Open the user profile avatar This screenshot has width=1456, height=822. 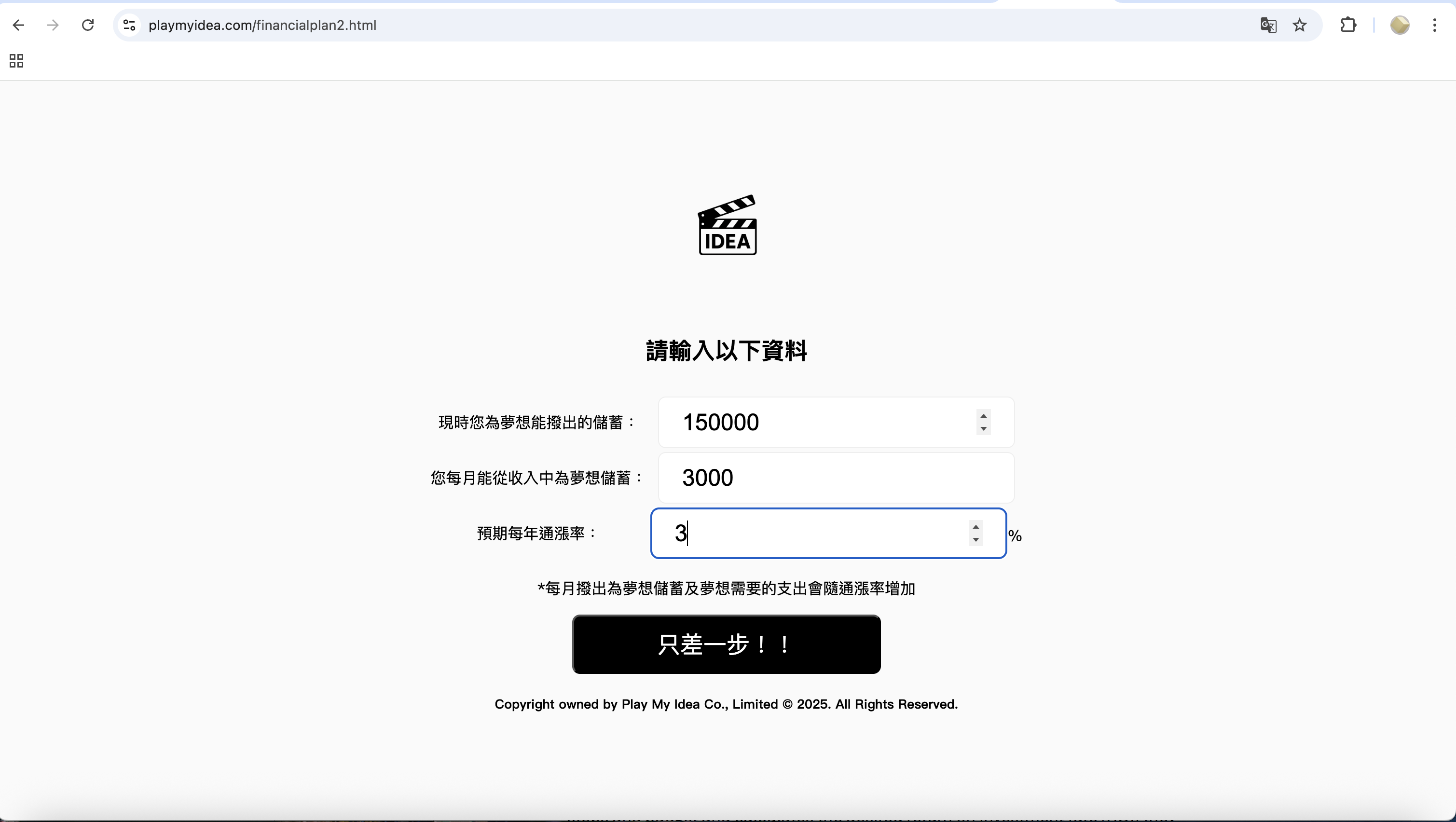pyautogui.click(x=1400, y=25)
